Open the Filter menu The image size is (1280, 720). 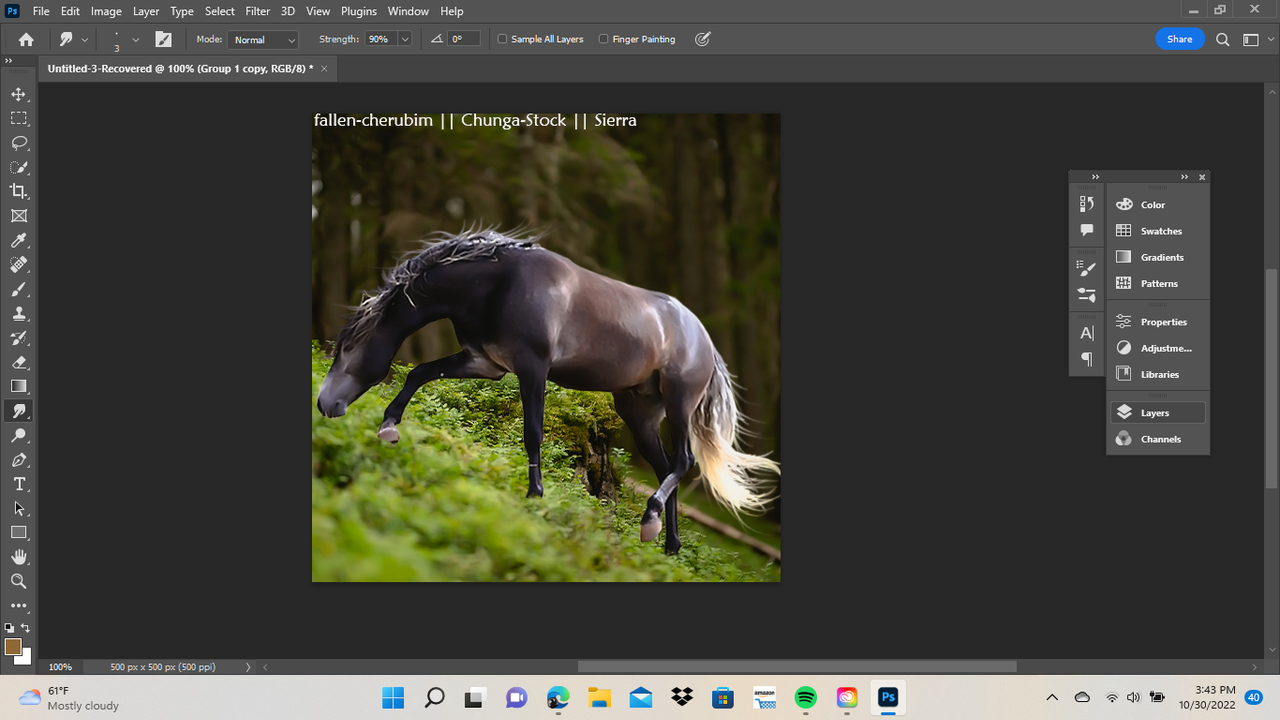[x=258, y=11]
